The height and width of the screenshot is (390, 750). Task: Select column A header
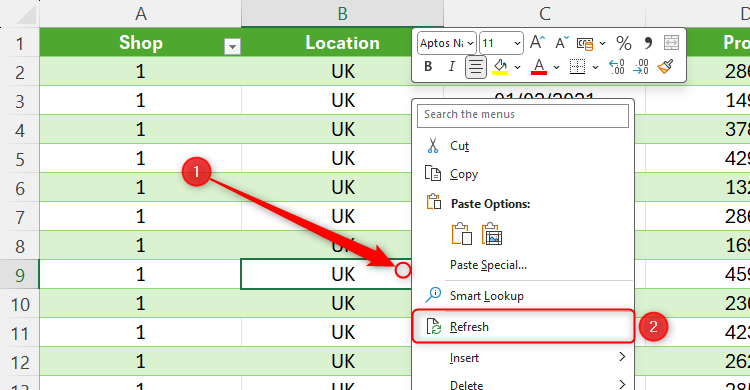pos(140,13)
